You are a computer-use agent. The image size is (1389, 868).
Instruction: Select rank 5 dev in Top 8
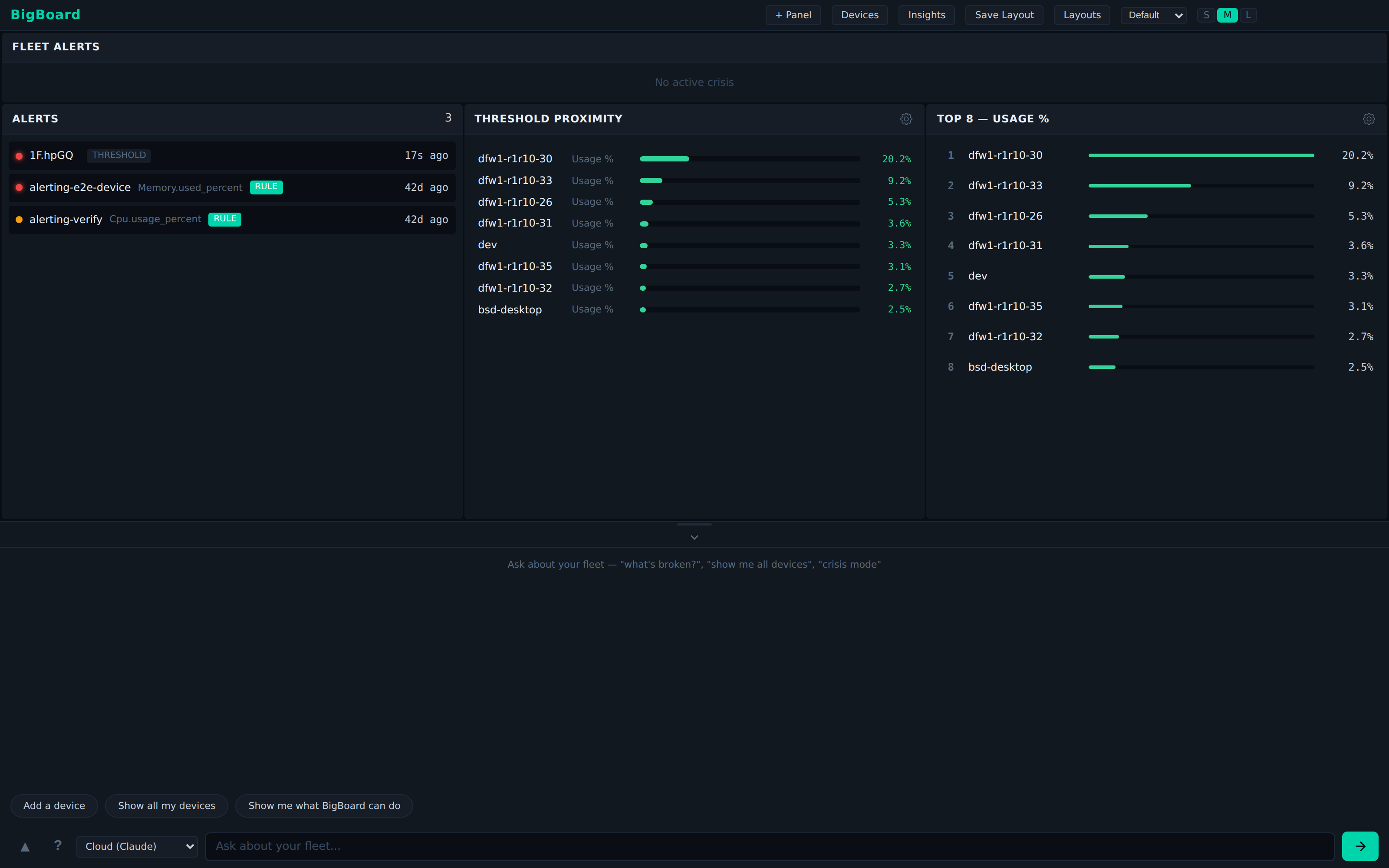click(x=978, y=276)
